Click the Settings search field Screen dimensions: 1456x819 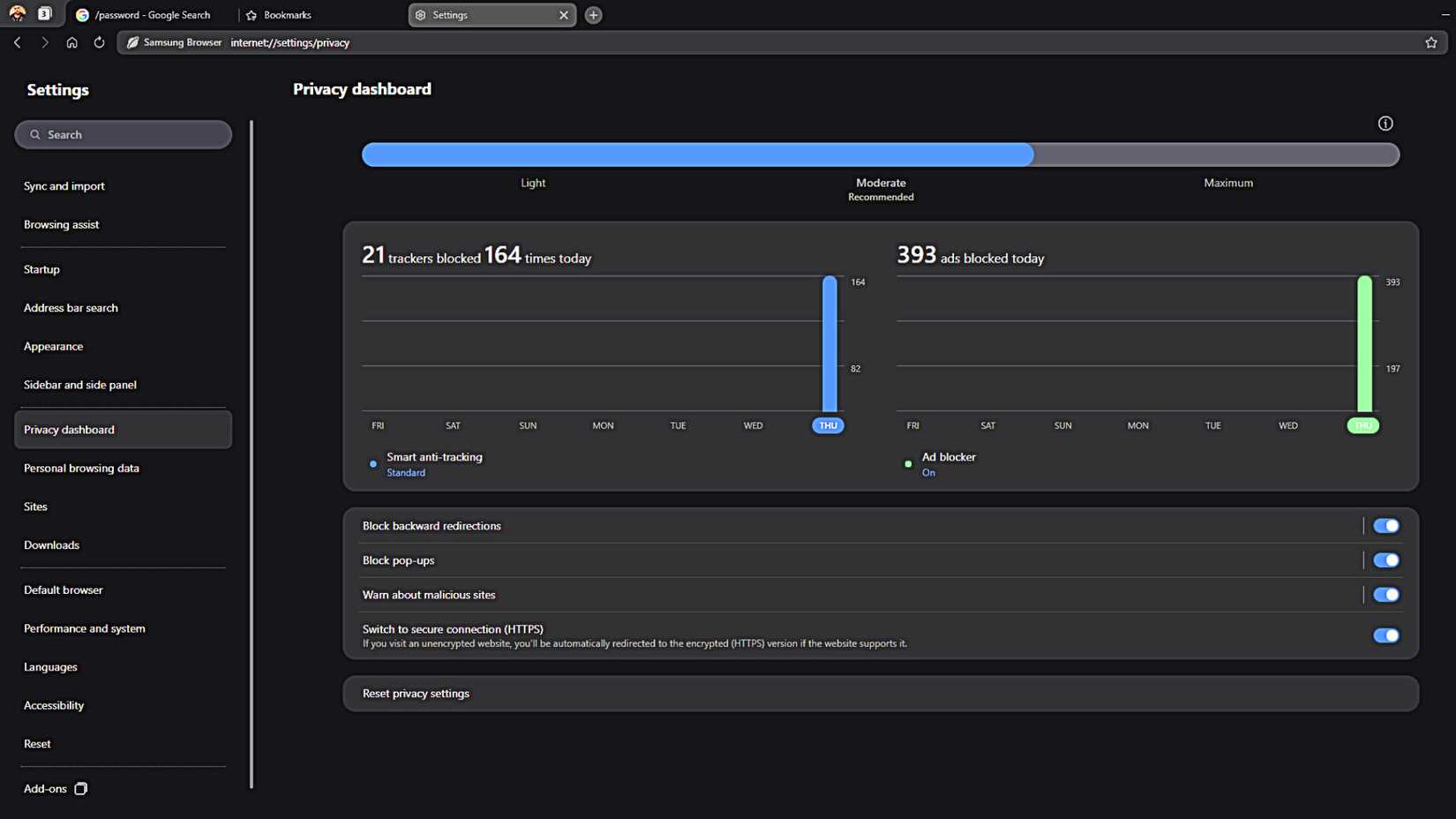[124, 135]
